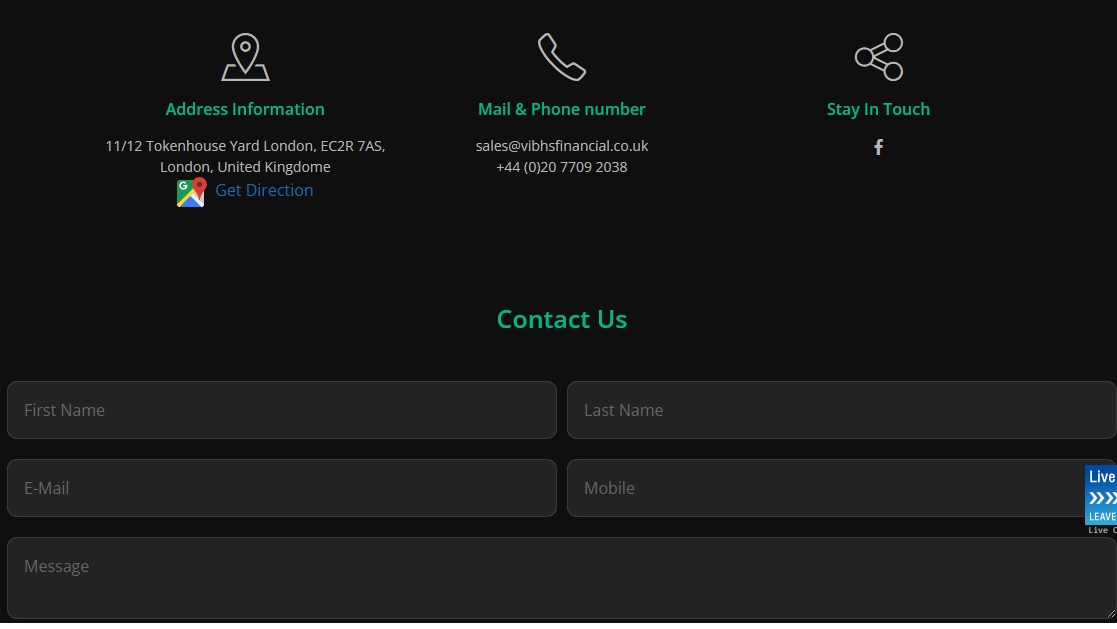Screen dimensions: 1117x629
Task: Click the map pin location icon
Action: [x=245, y=57]
